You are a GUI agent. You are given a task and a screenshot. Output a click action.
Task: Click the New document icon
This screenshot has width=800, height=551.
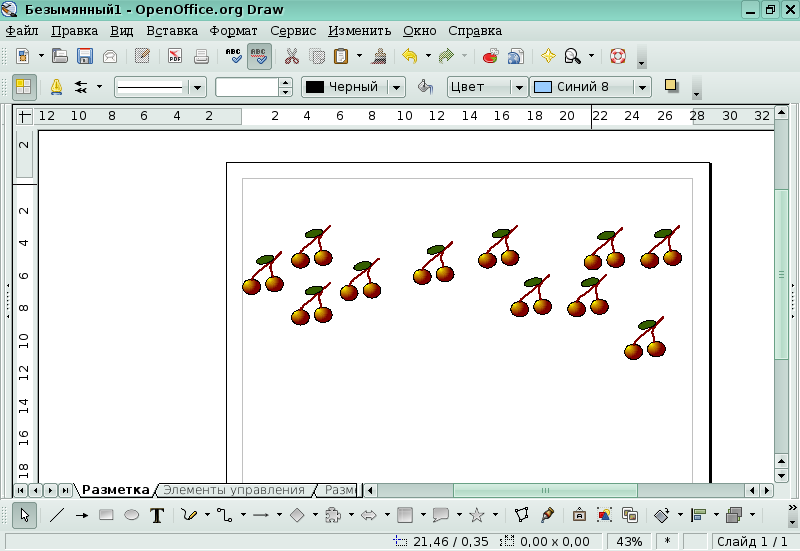[x=23, y=56]
